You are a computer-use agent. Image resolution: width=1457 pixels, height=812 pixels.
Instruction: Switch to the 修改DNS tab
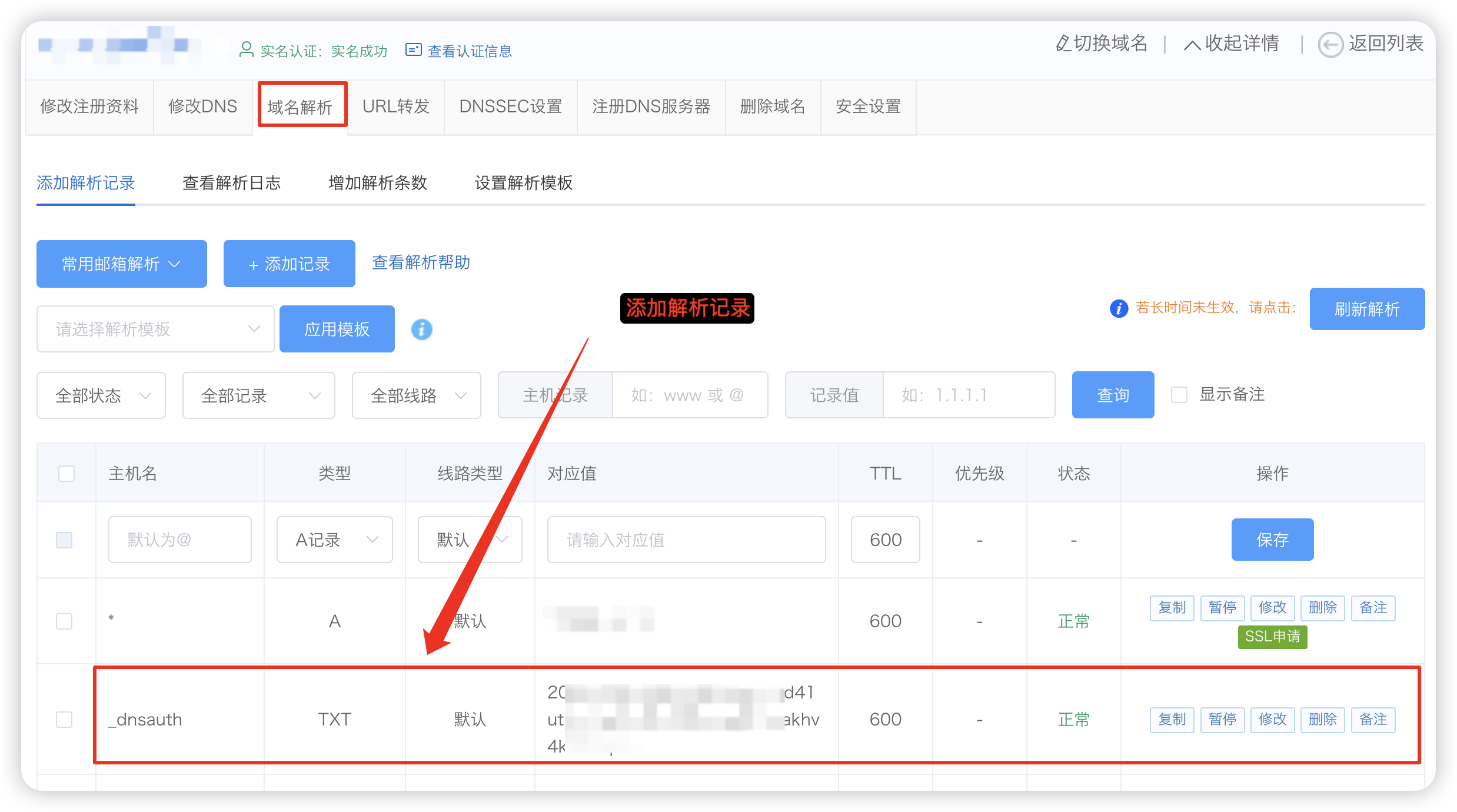202,107
